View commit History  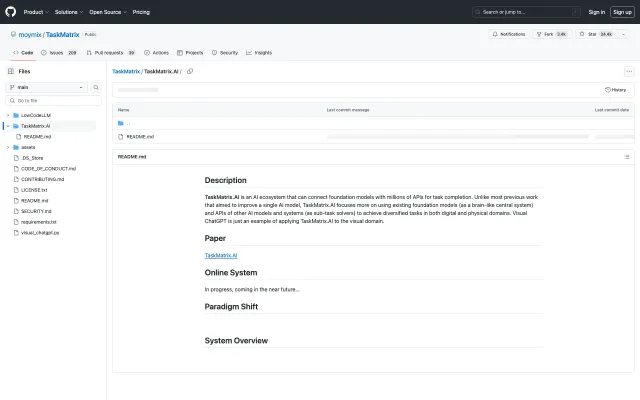coord(615,90)
